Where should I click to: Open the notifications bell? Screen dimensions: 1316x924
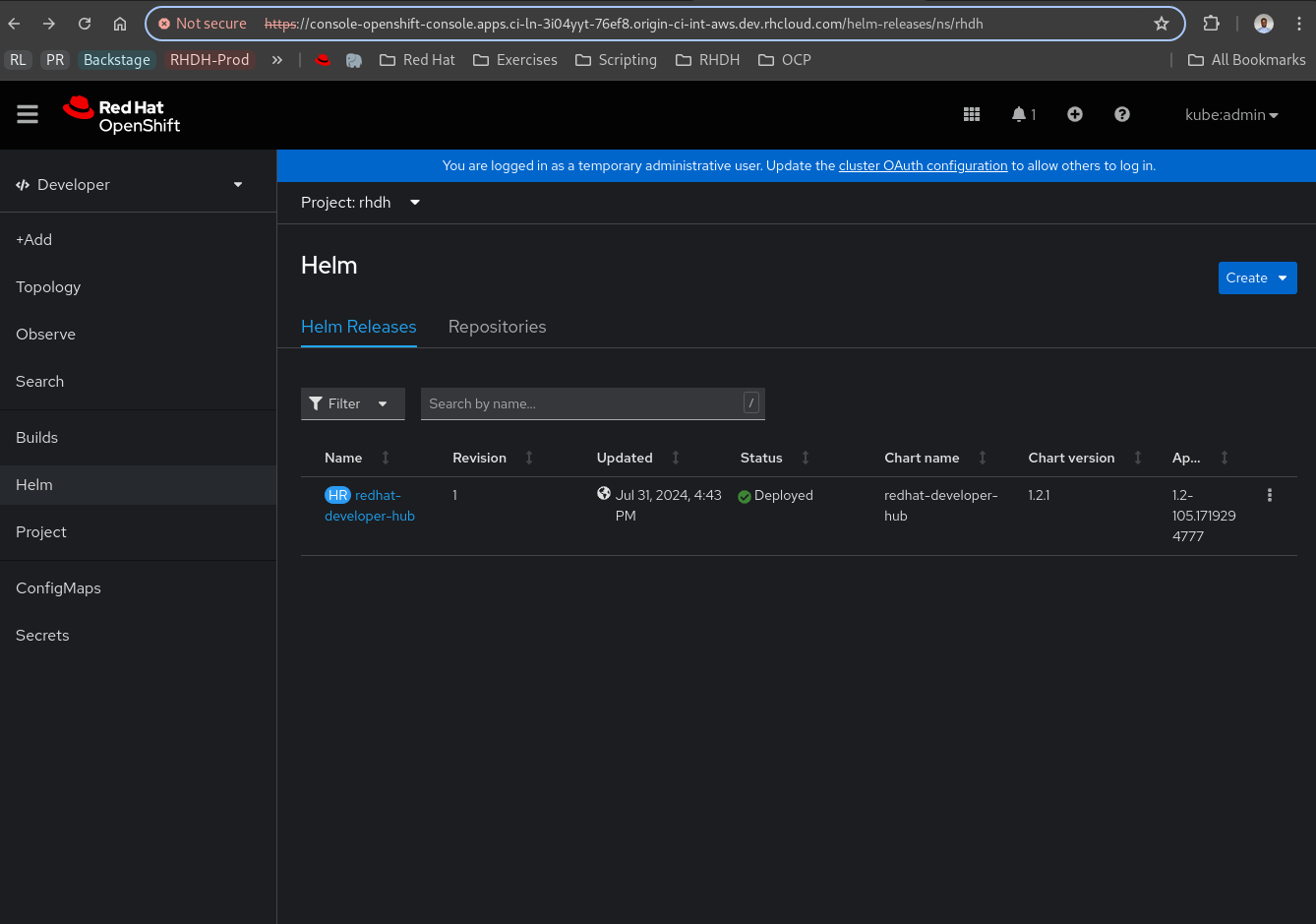point(1023,114)
